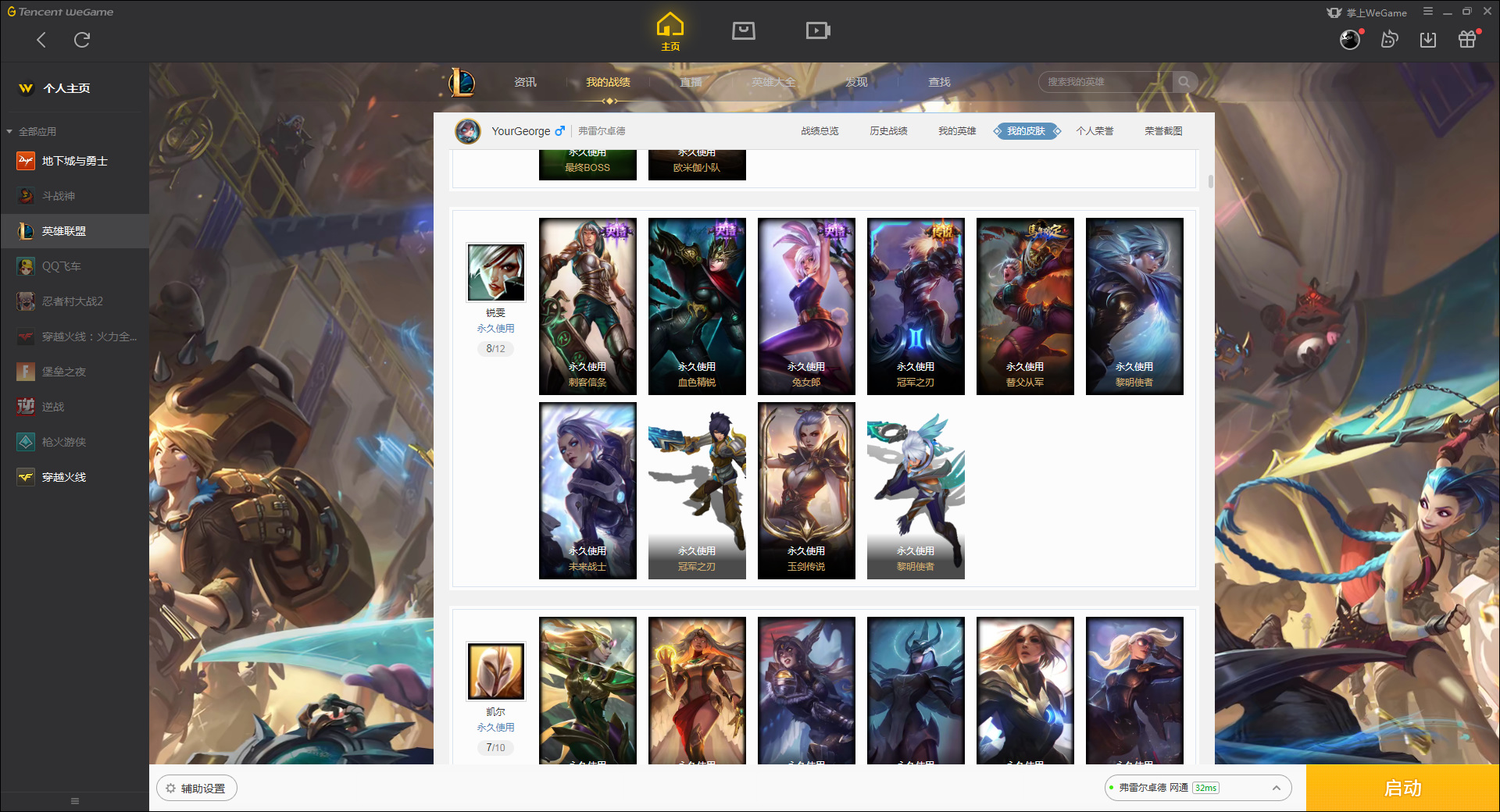Screen dimensions: 1500x812
Task: Open 辅助设置 settings button
Action: coord(197,789)
